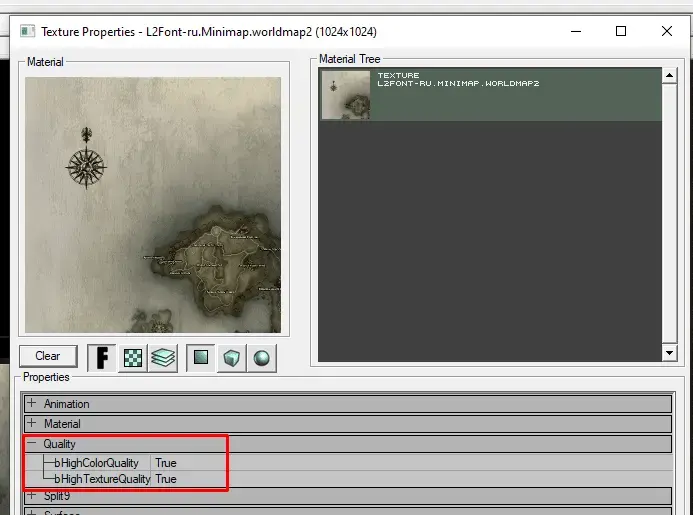Select the bHighColorQuality property row
Screen dimensions: 693x515
point(348,463)
